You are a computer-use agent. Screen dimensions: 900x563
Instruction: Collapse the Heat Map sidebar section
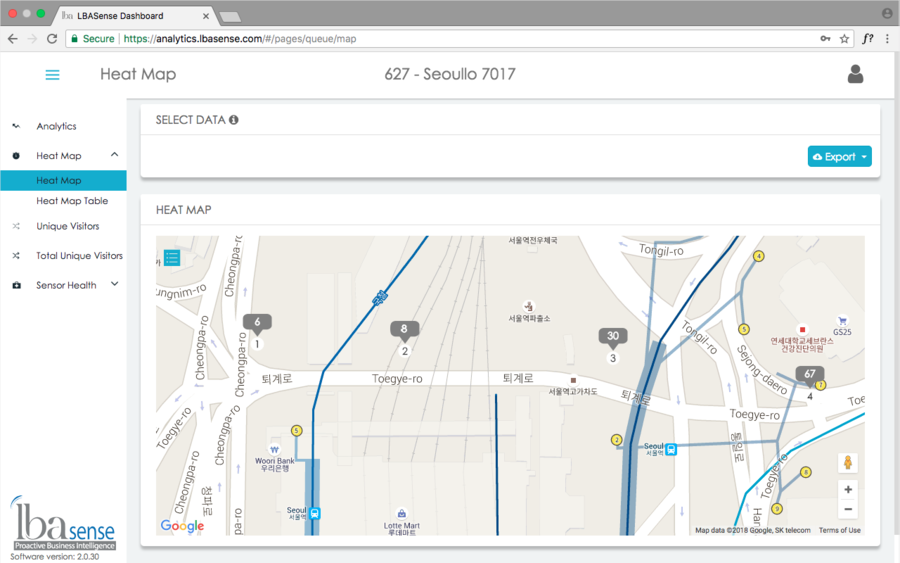(x=114, y=155)
